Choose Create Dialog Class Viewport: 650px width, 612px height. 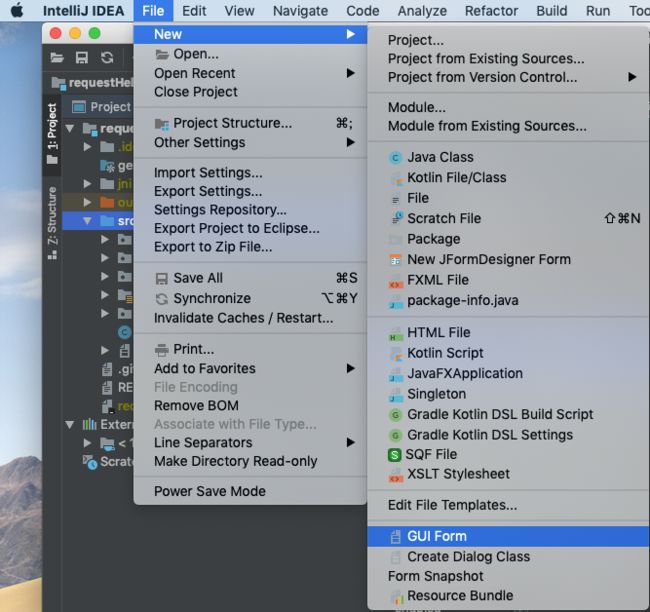(x=508, y=556)
